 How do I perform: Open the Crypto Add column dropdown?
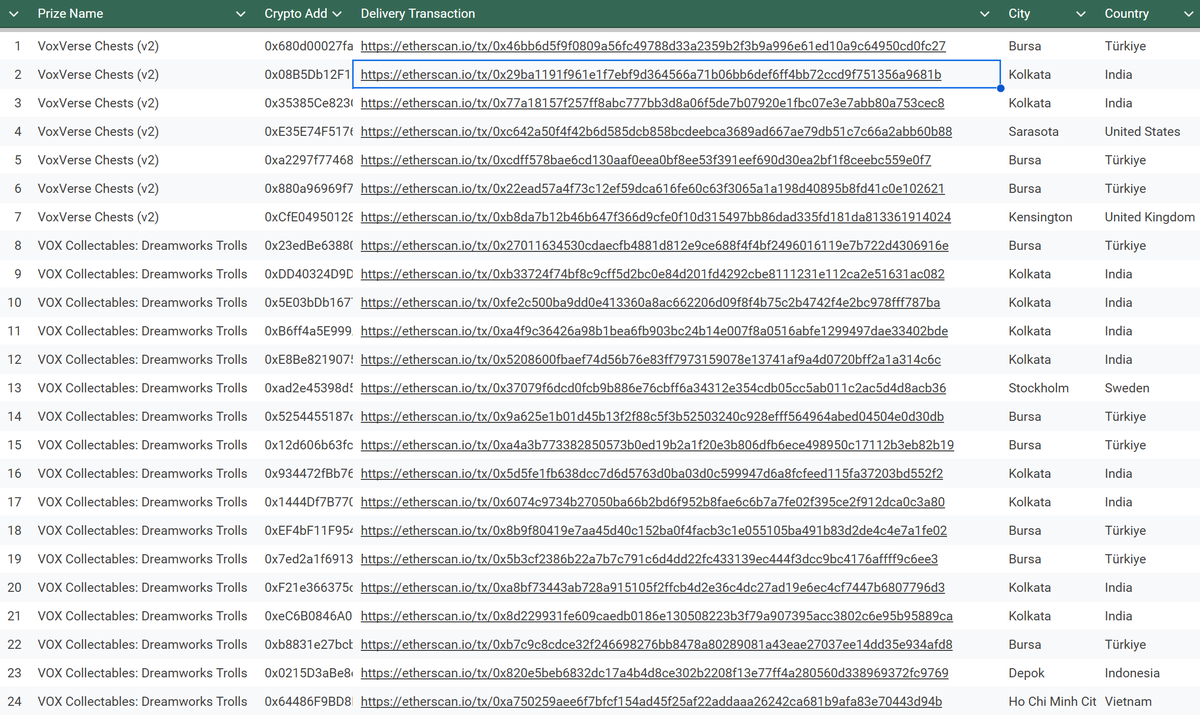coord(338,14)
